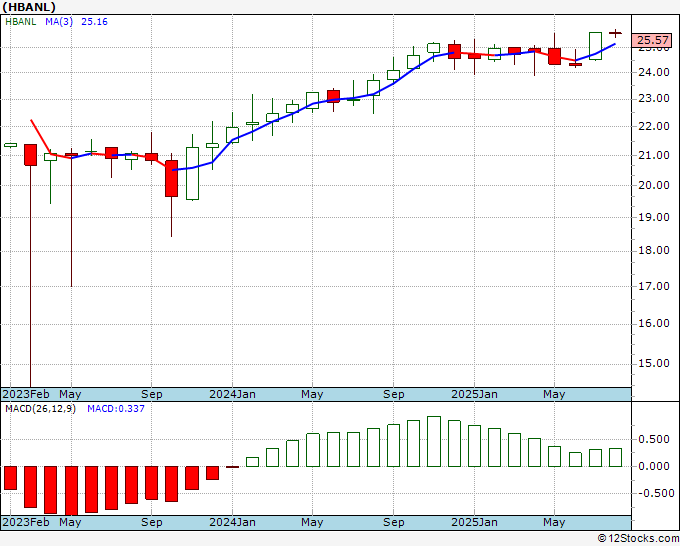Click 2023Feb on the price chart time axis

[26, 394]
